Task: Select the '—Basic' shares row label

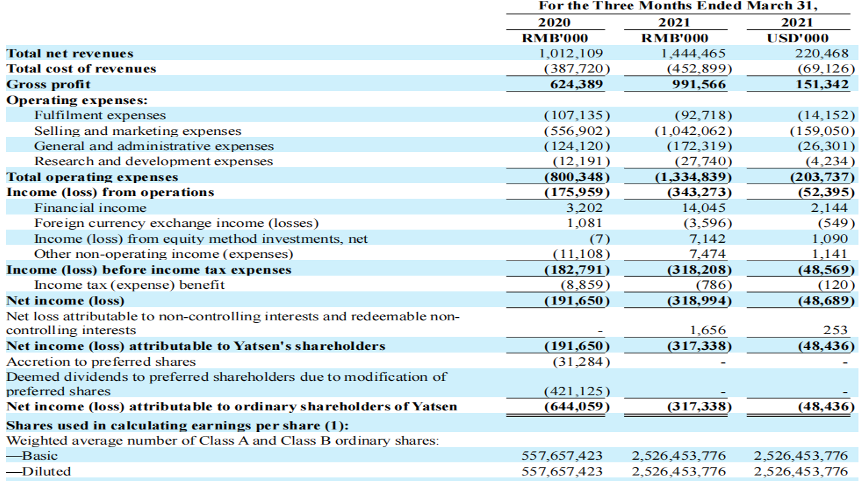Action: [x=31, y=456]
